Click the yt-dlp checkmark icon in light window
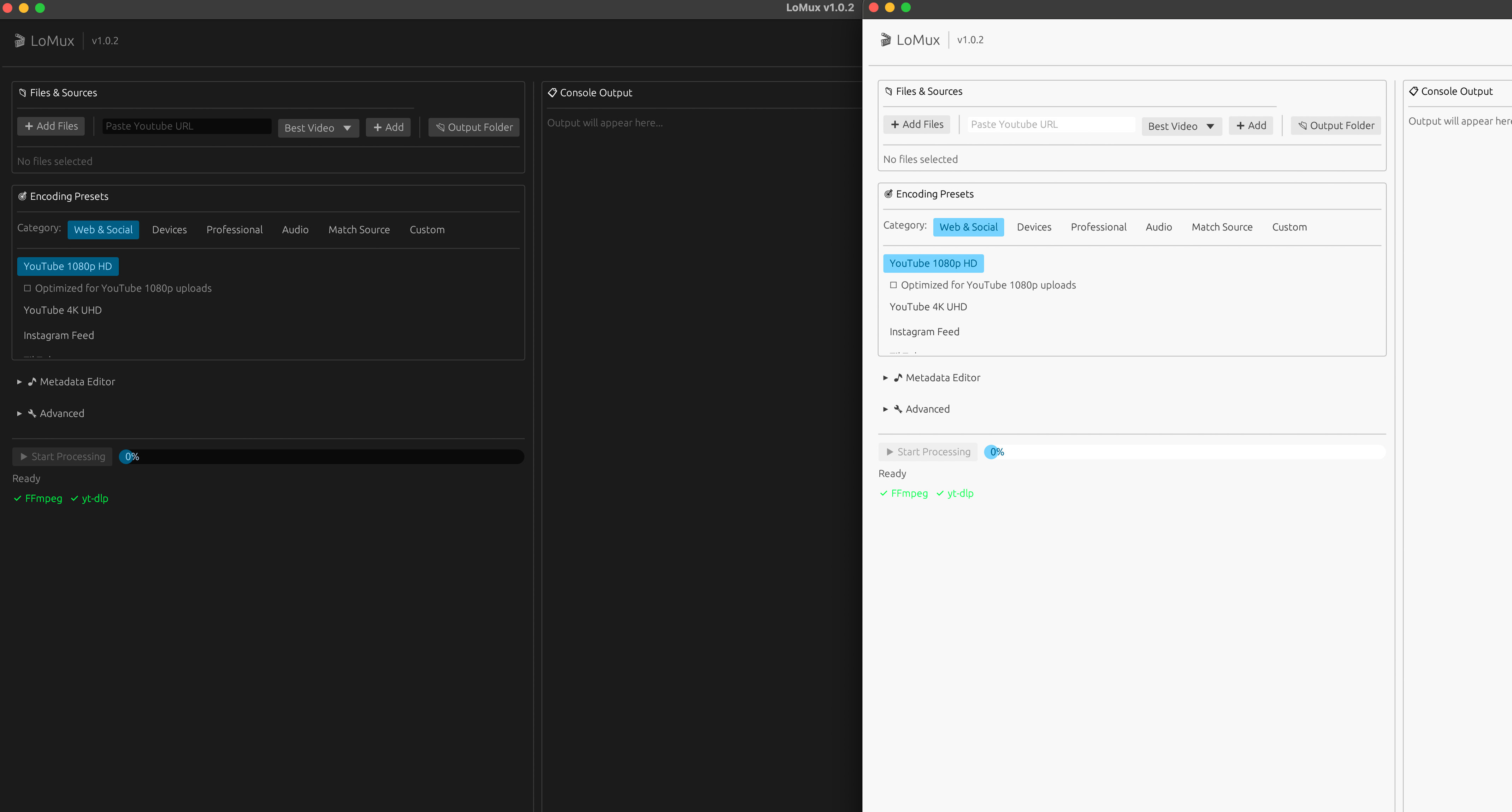1512x812 pixels. (x=940, y=493)
